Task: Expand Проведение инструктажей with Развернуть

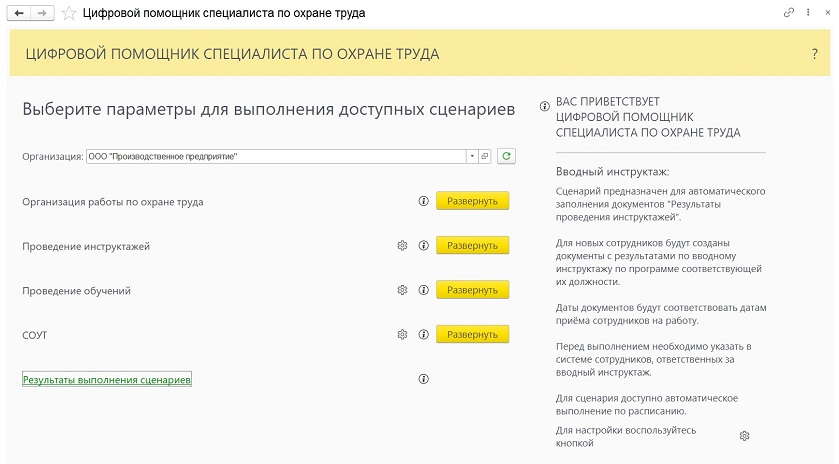Action: point(472,246)
